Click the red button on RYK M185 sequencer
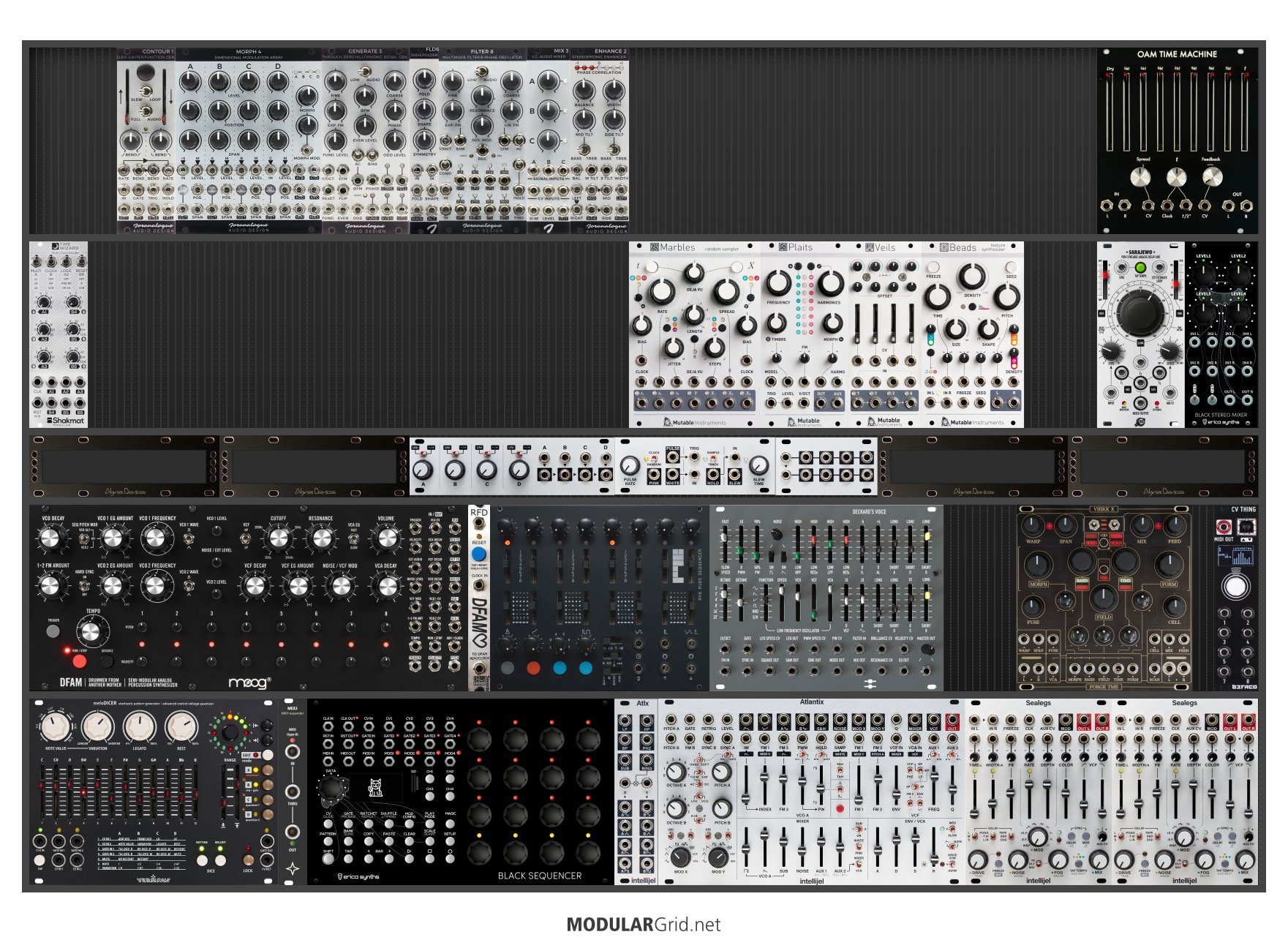Screen dimensions: 1288x940 (533, 668)
